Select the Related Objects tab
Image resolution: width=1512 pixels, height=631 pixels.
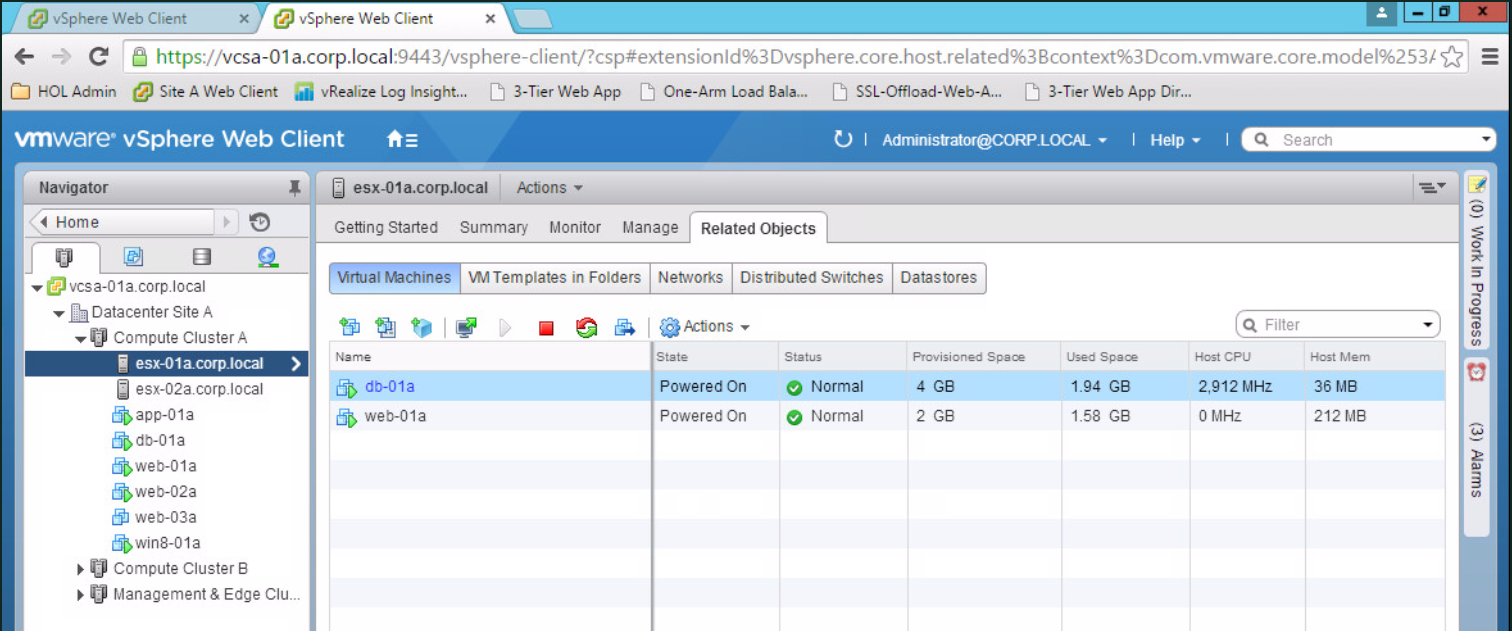pyautogui.click(x=758, y=228)
